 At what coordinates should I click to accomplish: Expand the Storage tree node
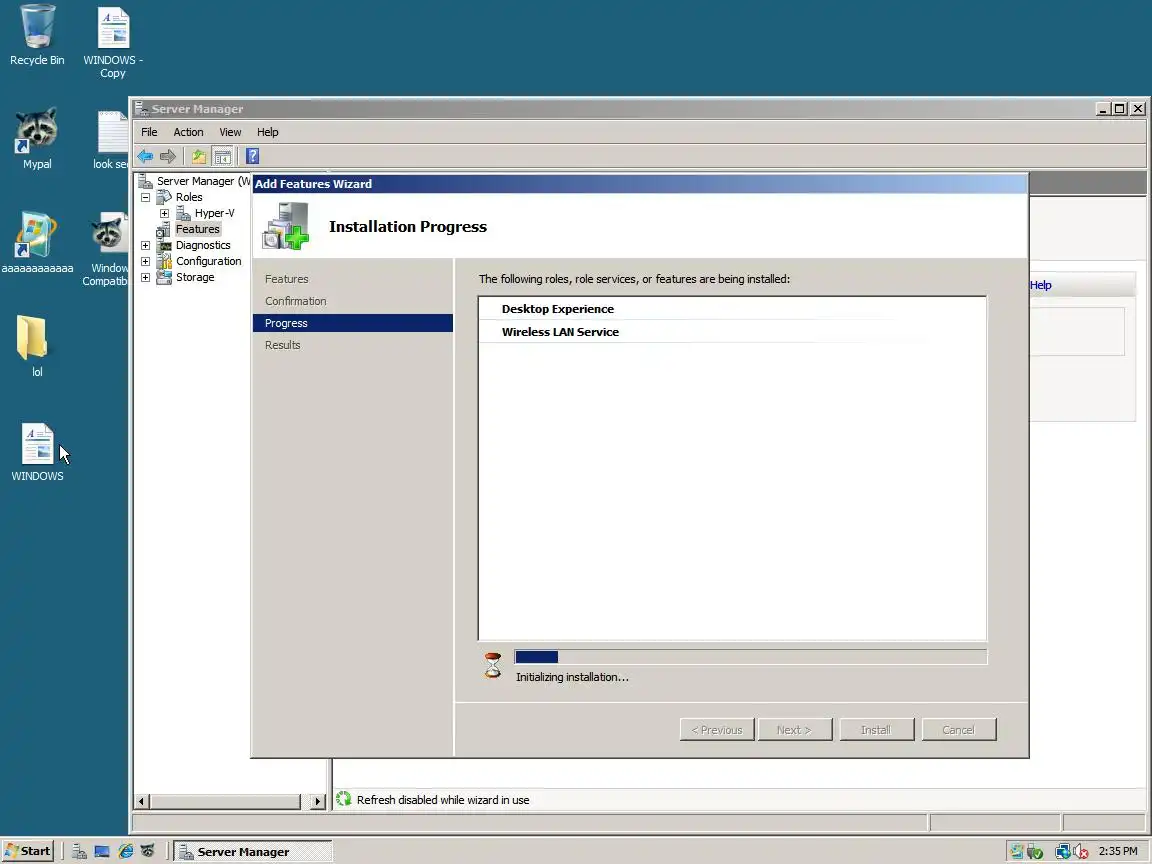(145, 278)
